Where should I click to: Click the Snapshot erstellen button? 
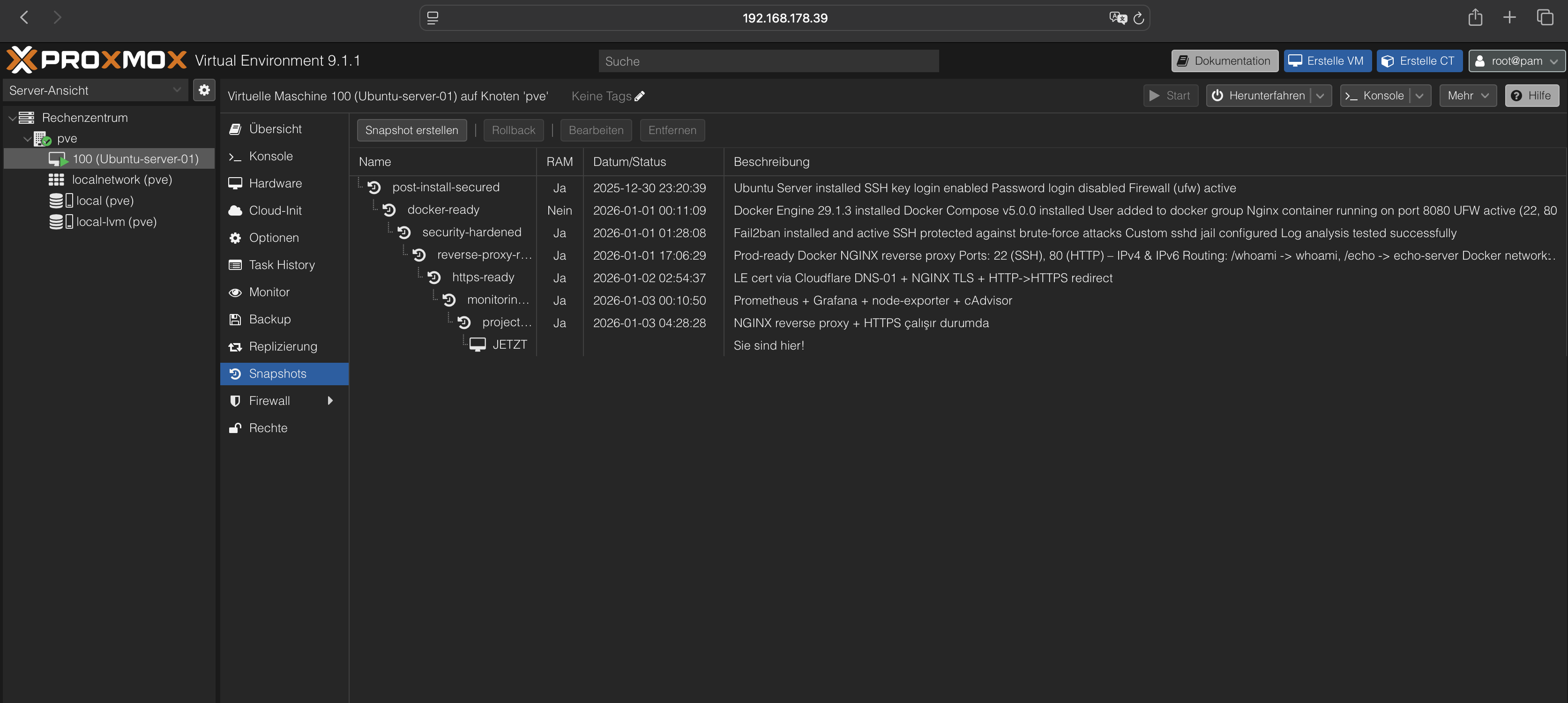coord(411,130)
